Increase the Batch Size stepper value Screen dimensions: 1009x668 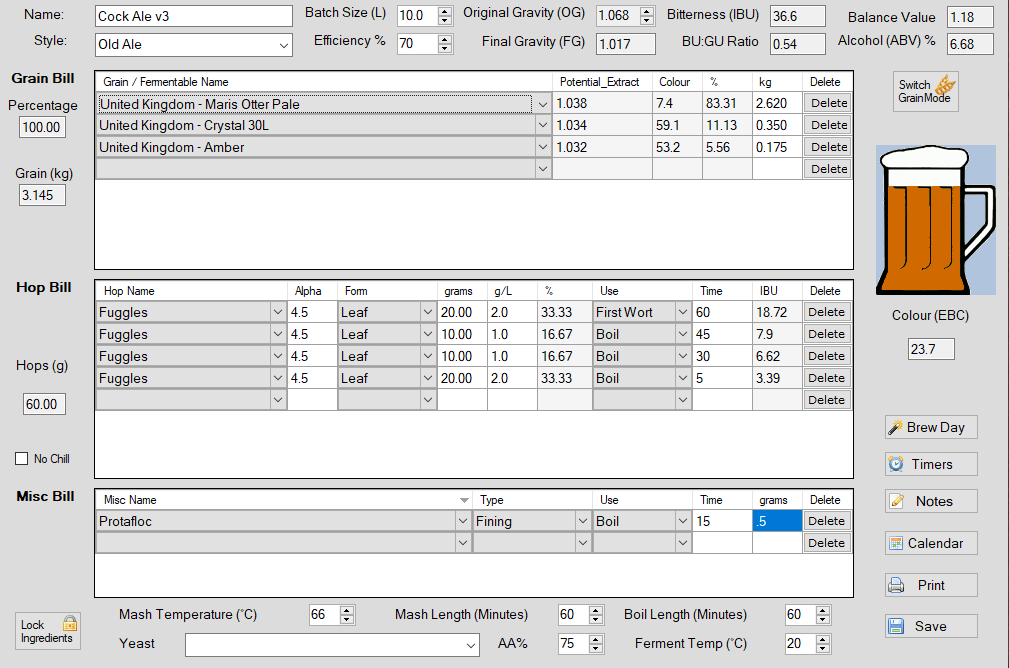point(445,11)
